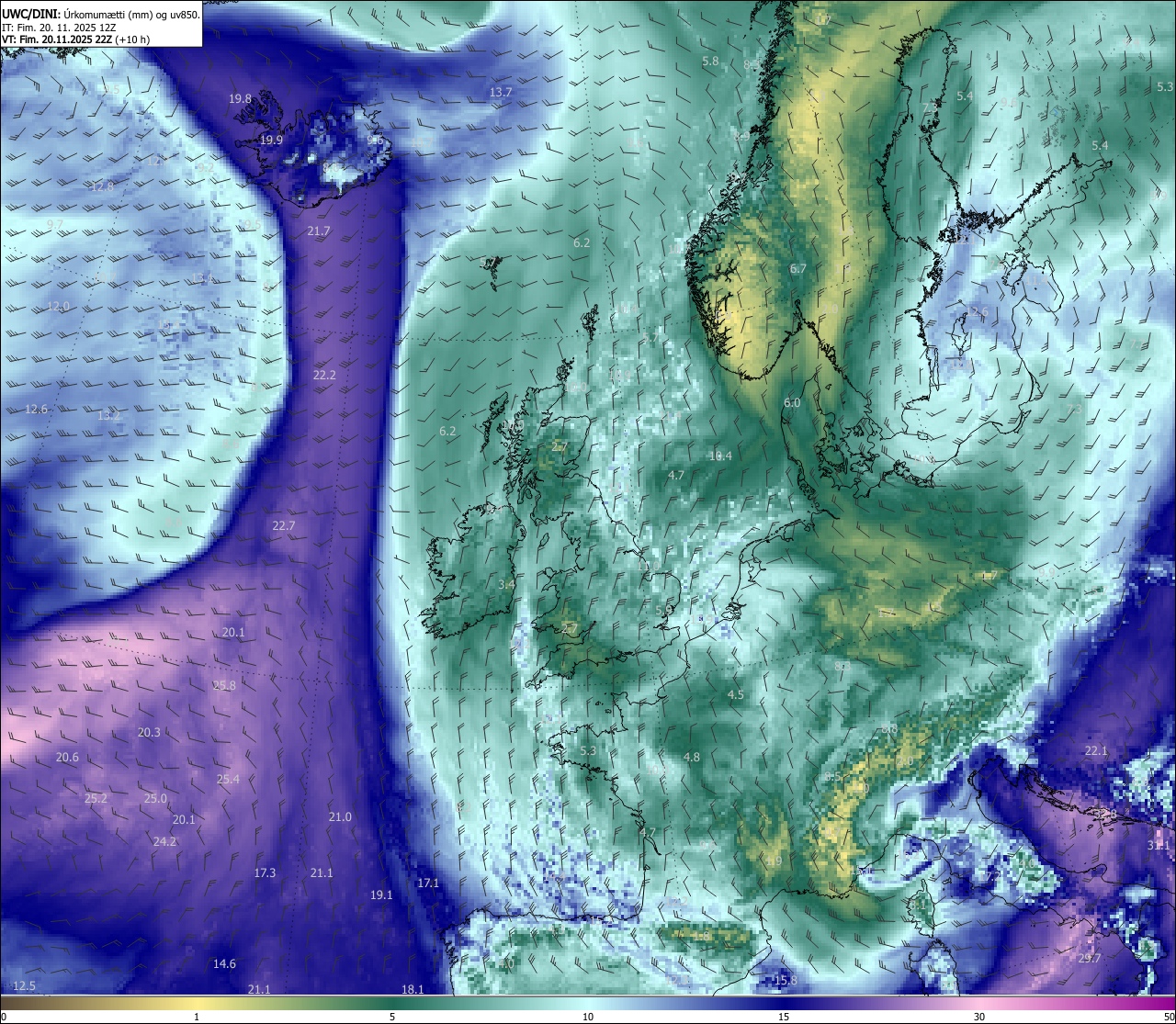Click the 22.2 value in the Atlantic band
The width and height of the screenshot is (1176, 1024).
click(x=324, y=376)
